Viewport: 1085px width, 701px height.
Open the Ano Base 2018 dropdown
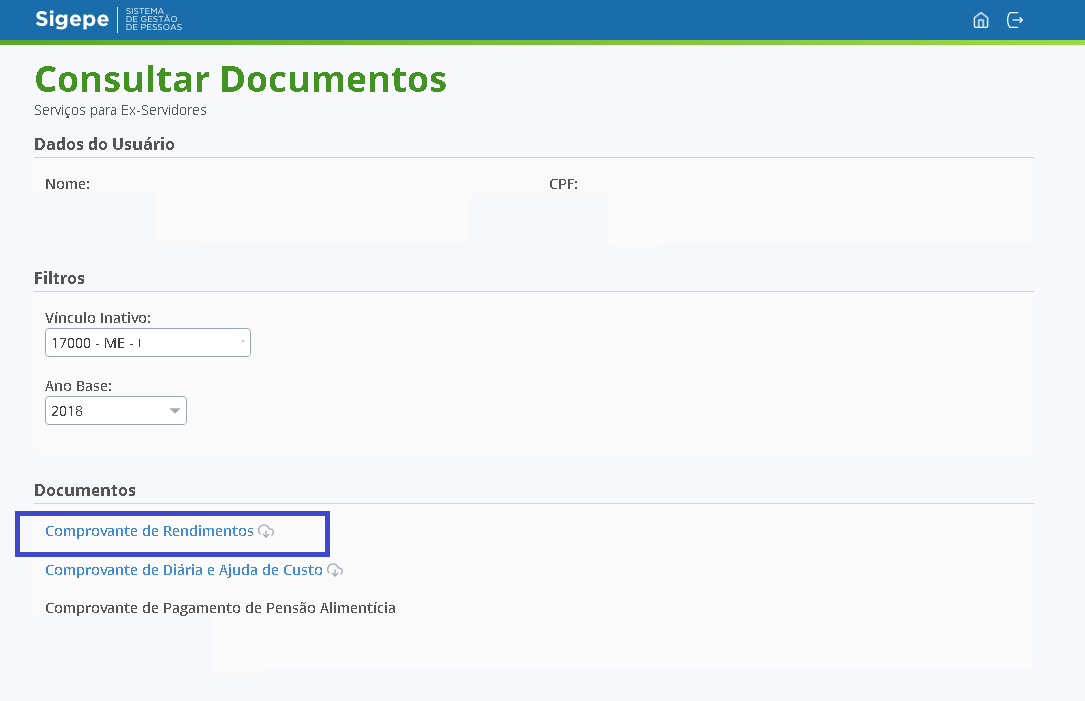[116, 410]
